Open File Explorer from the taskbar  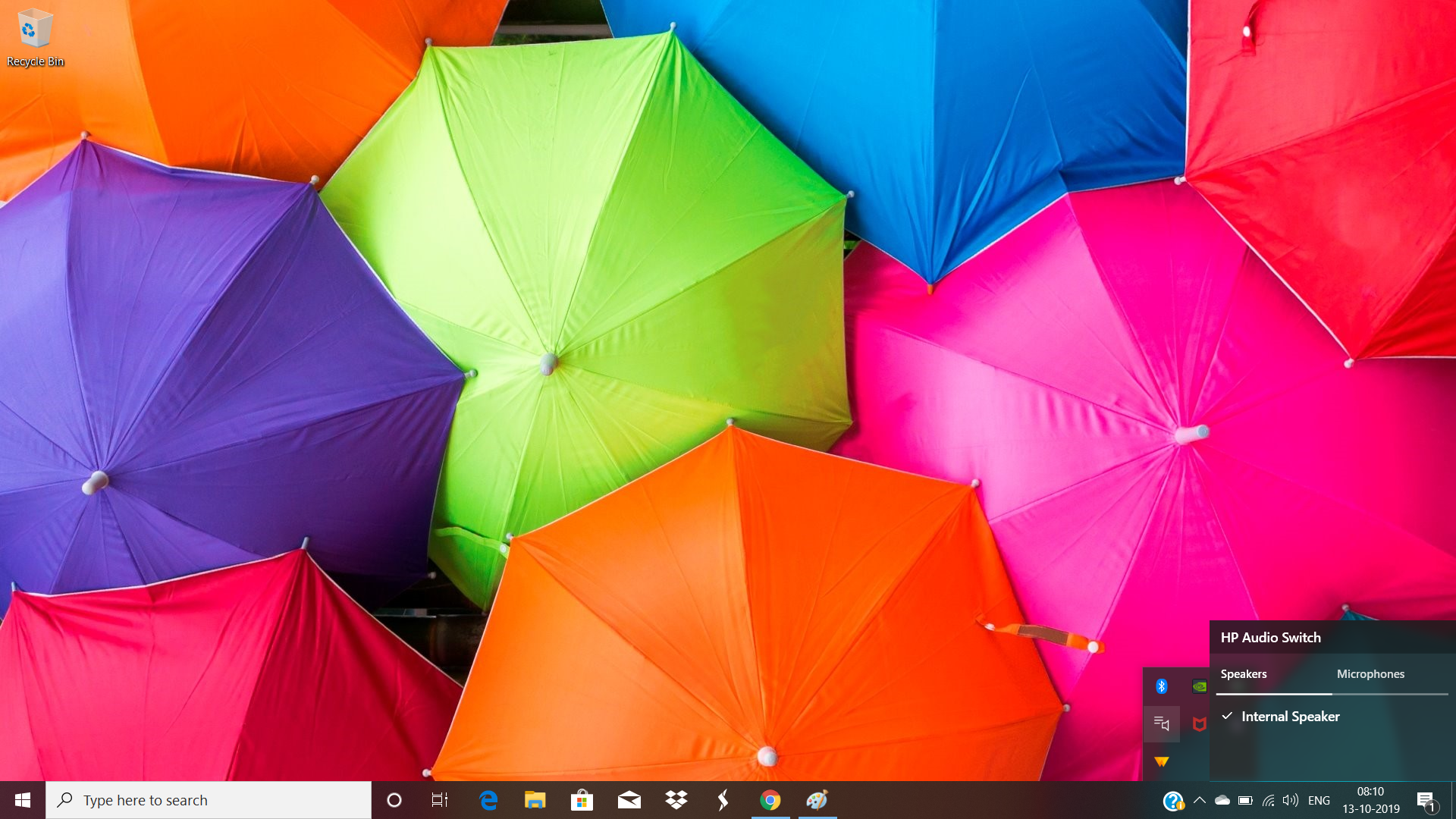[x=535, y=800]
